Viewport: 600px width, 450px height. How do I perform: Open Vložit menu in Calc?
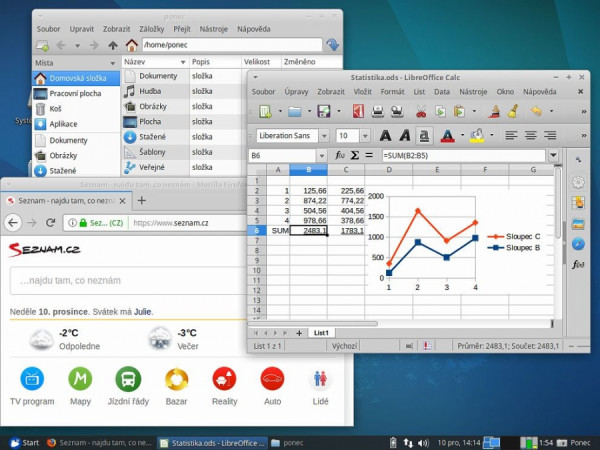362,92
